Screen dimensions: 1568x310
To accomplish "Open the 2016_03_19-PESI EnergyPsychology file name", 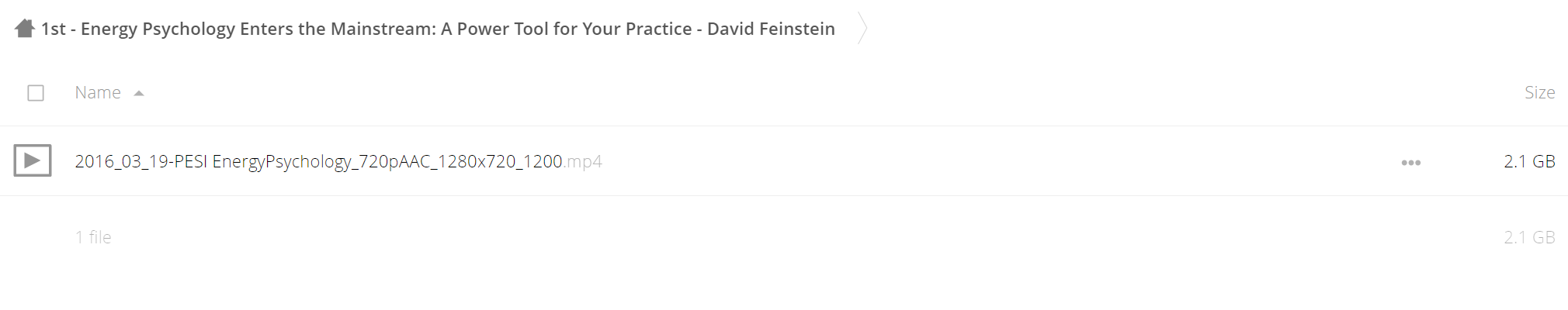I will click(338, 161).
